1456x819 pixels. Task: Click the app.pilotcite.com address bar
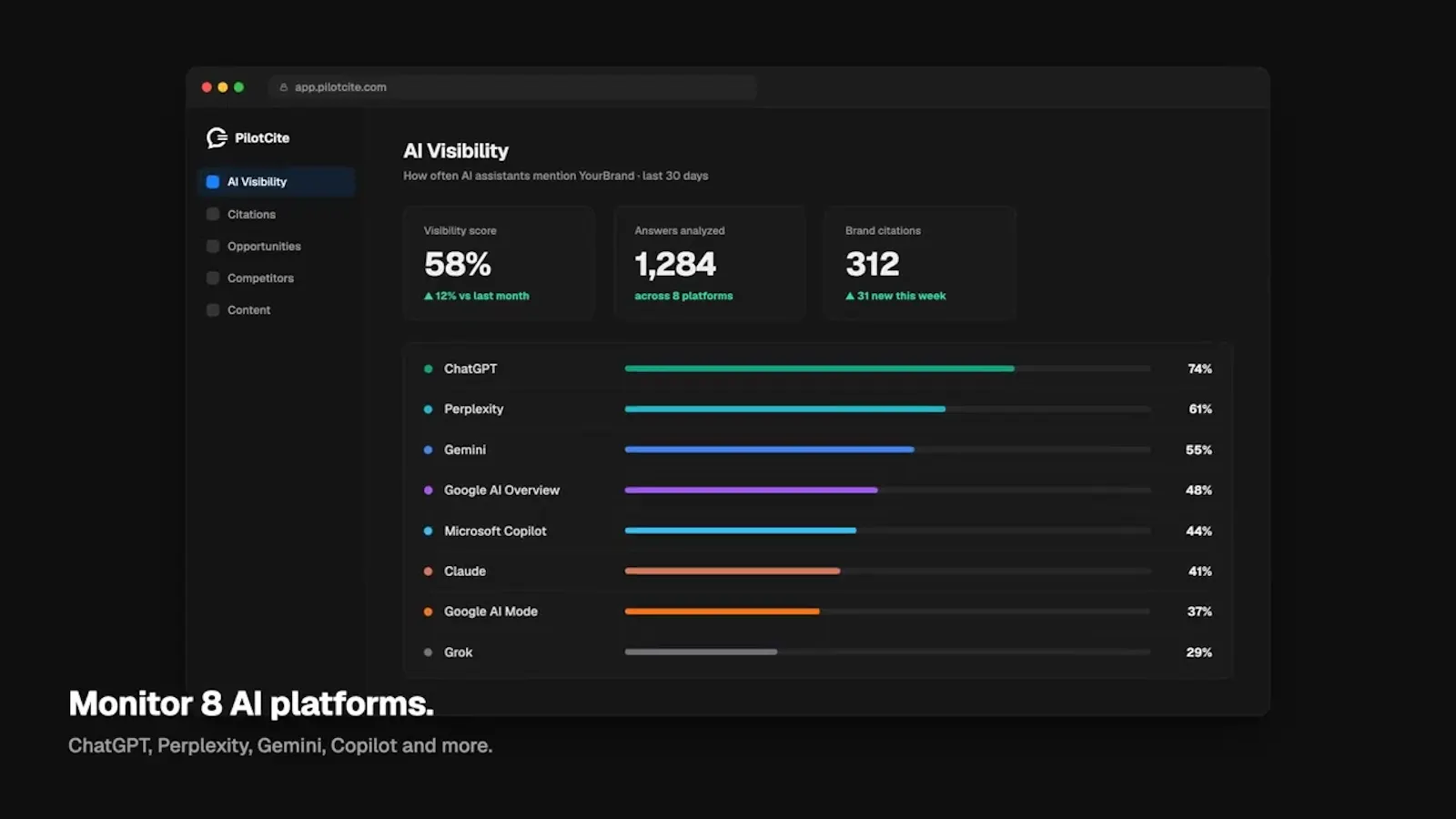[512, 87]
